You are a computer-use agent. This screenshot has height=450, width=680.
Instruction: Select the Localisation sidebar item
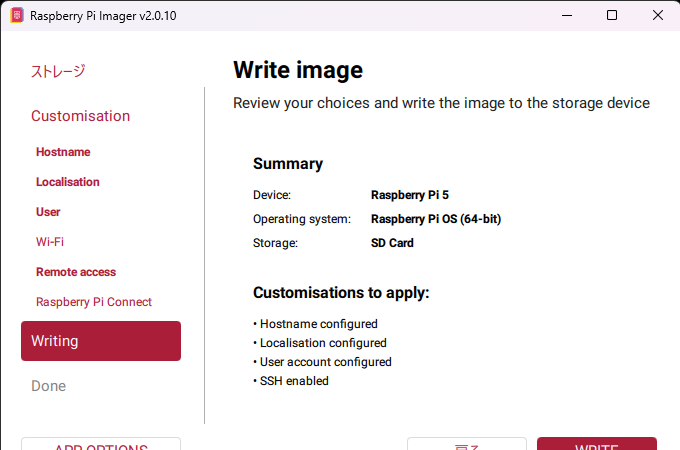(68, 182)
